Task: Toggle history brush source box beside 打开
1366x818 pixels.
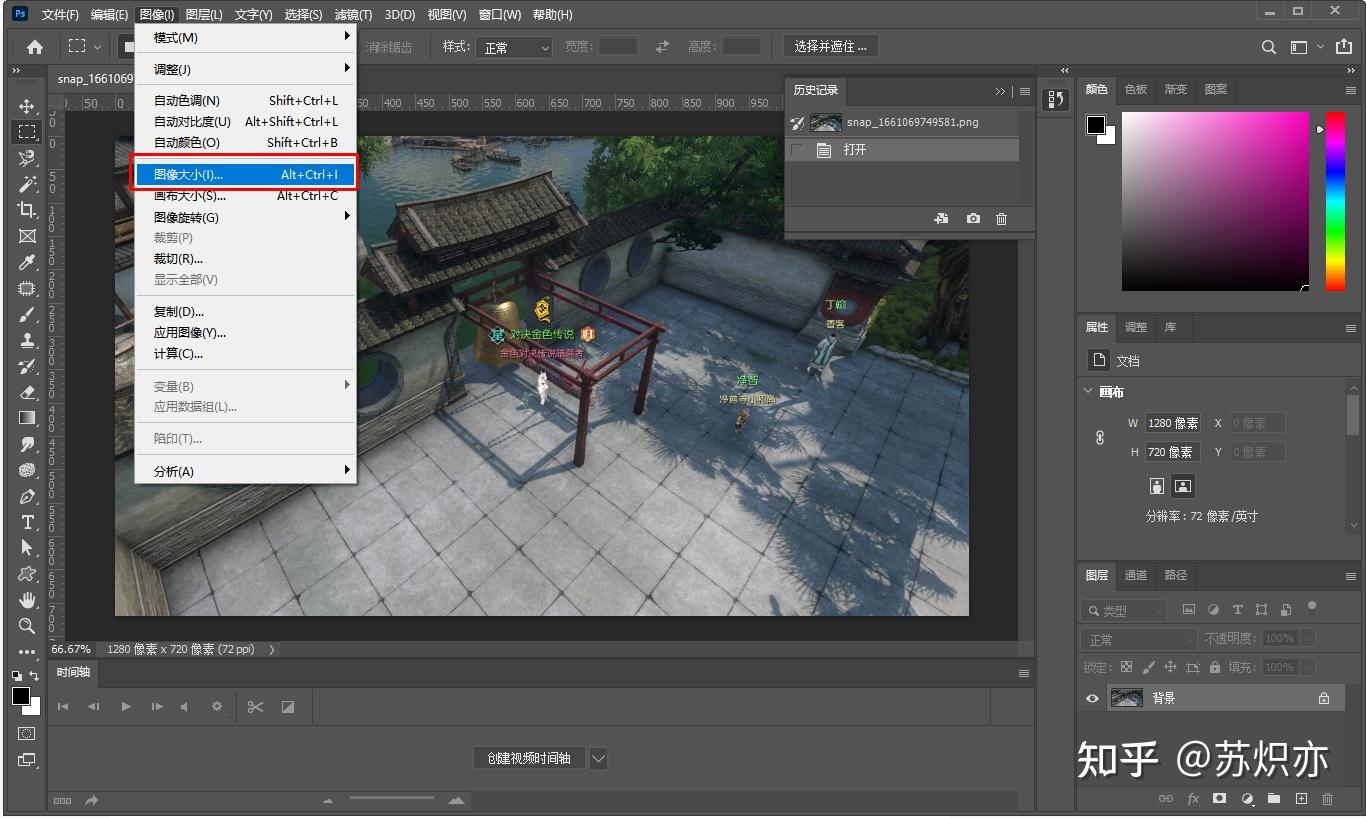Action: pos(797,150)
